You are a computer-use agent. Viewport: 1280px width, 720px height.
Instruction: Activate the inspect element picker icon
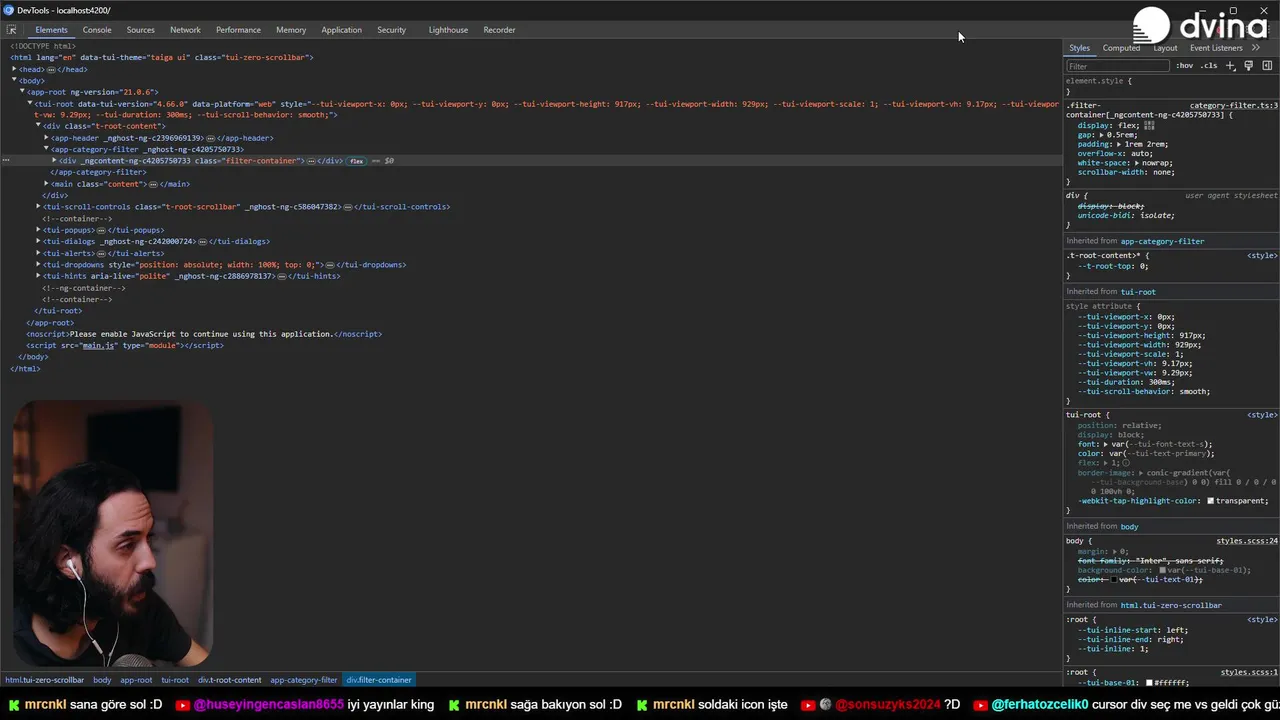(x=11, y=30)
